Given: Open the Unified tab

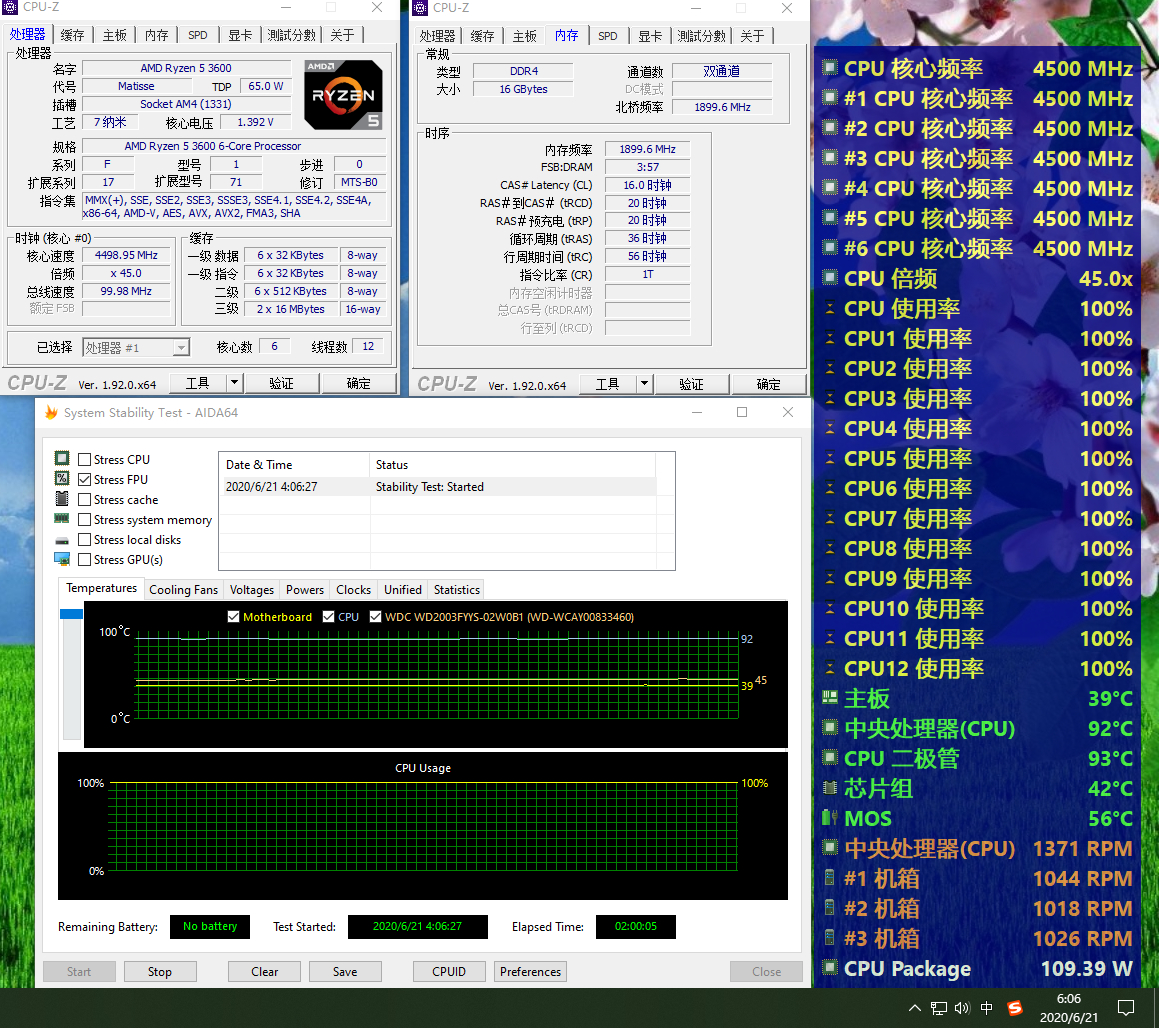Looking at the screenshot, I should (x=403, y=590).
